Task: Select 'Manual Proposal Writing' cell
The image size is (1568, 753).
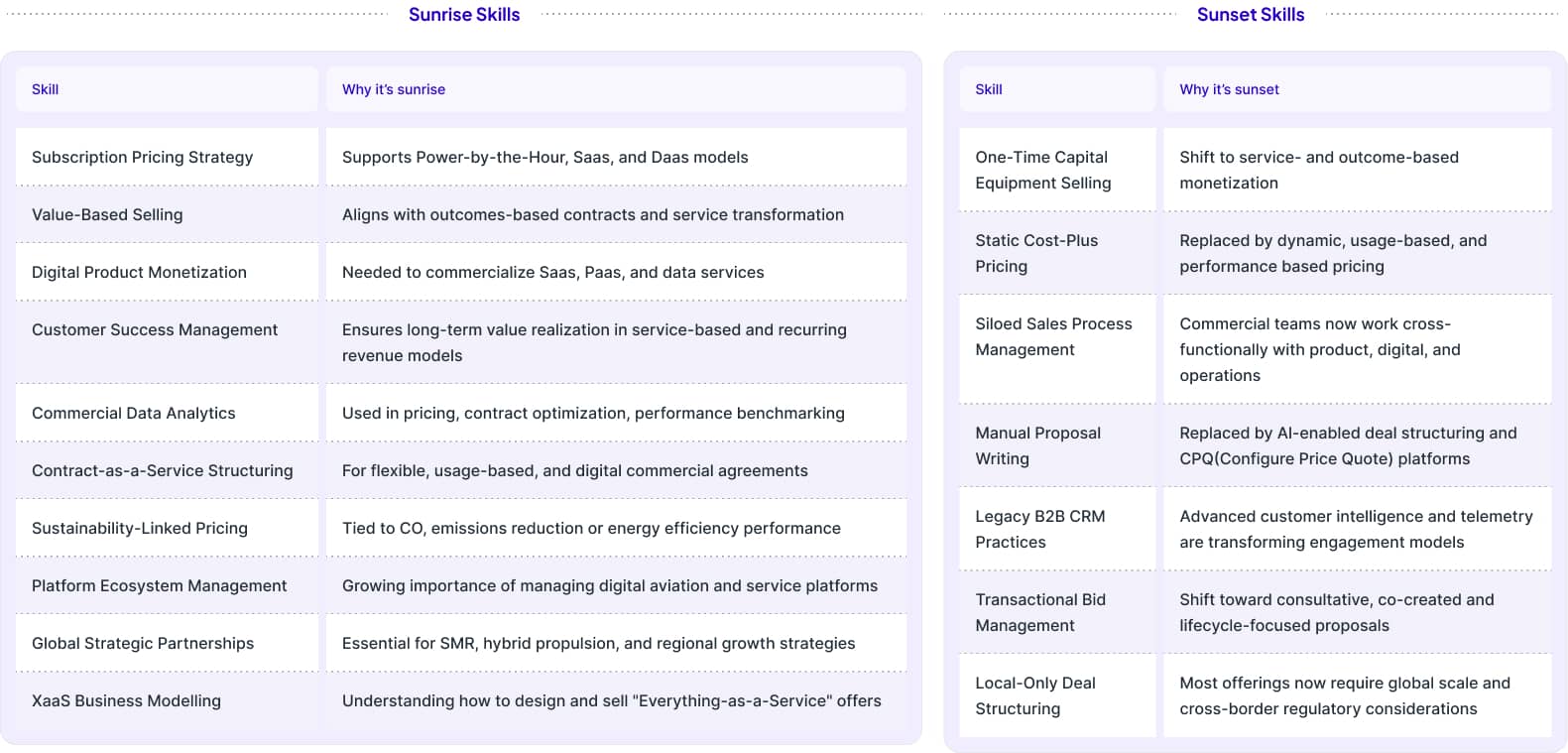Action: [x=1057, y=445]
